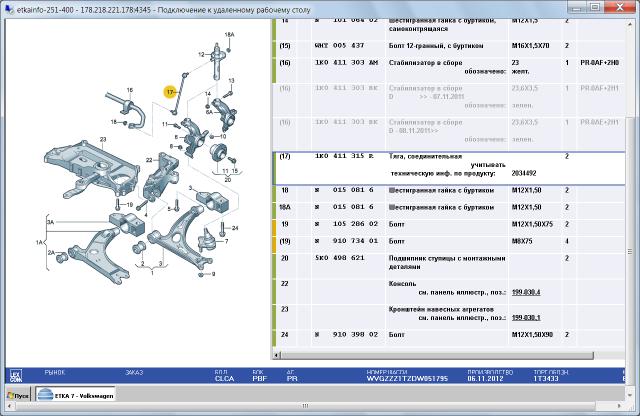Click right arrow of remote desktop scrollbar
Screen dimensions: 640x416
620,406
